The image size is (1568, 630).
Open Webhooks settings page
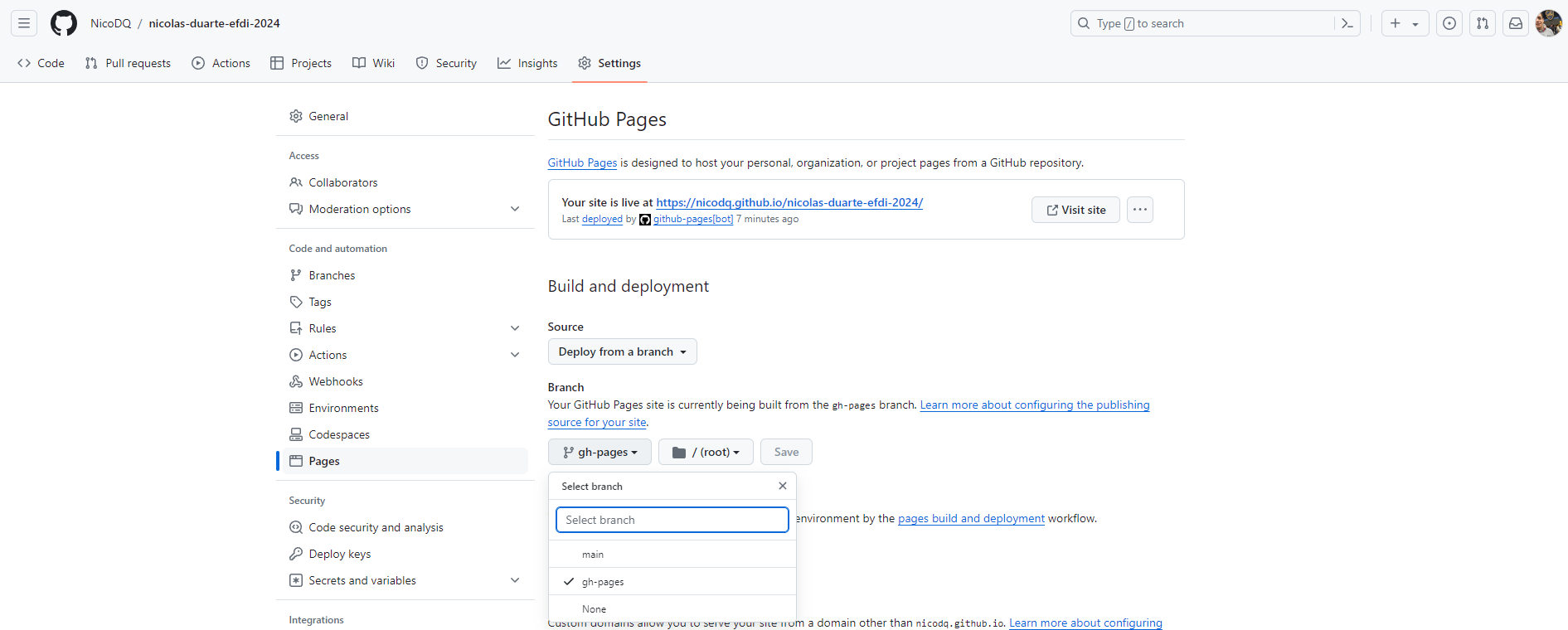pyautogui.click(x=405, y=381)
